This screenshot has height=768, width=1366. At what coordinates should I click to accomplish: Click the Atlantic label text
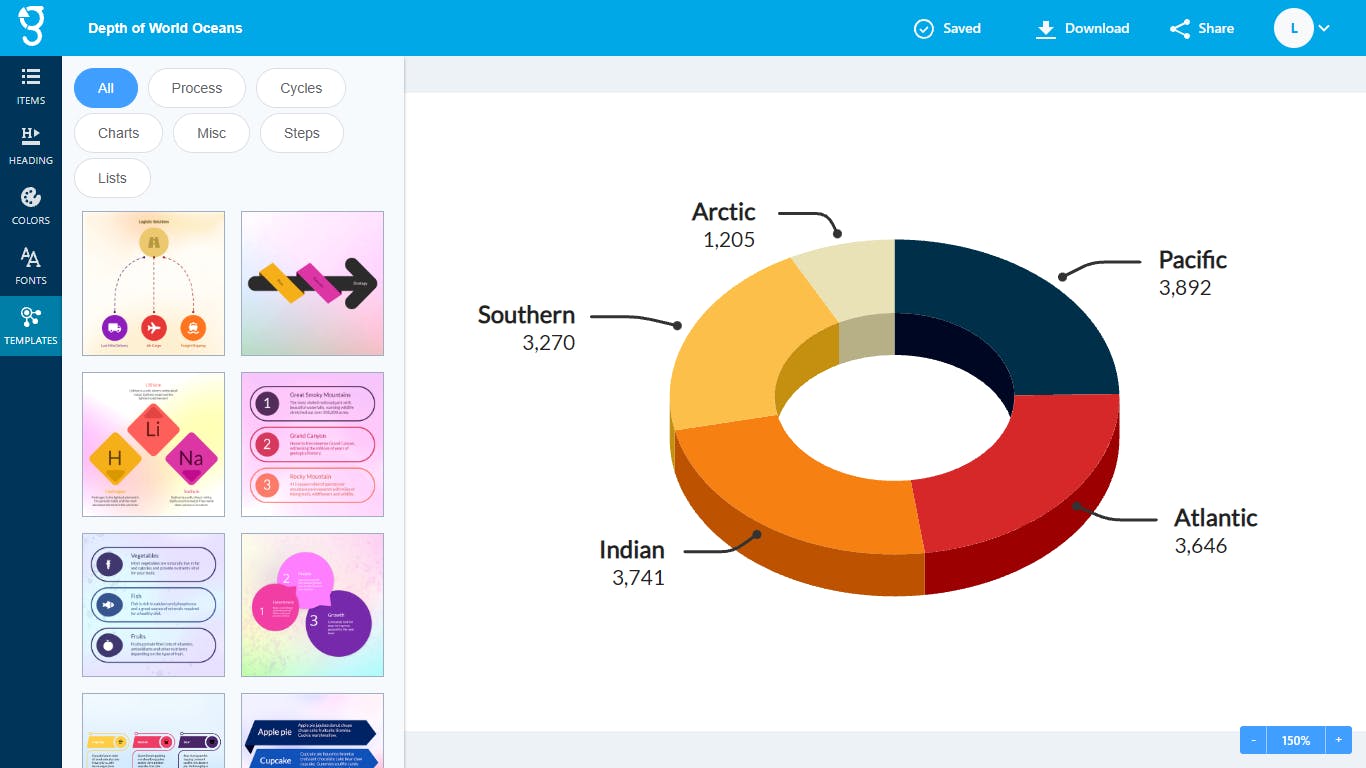point(1215,518)
